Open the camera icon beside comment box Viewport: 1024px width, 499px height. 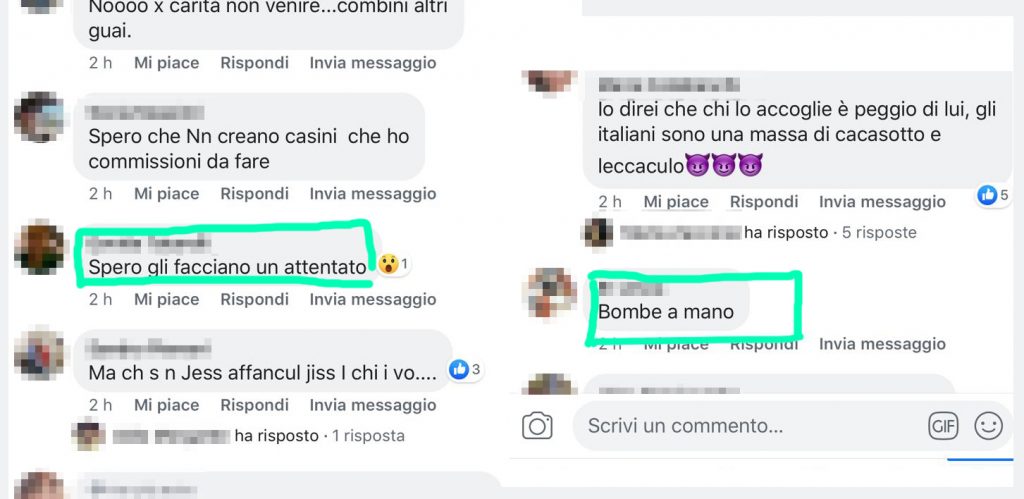[537, 427]
